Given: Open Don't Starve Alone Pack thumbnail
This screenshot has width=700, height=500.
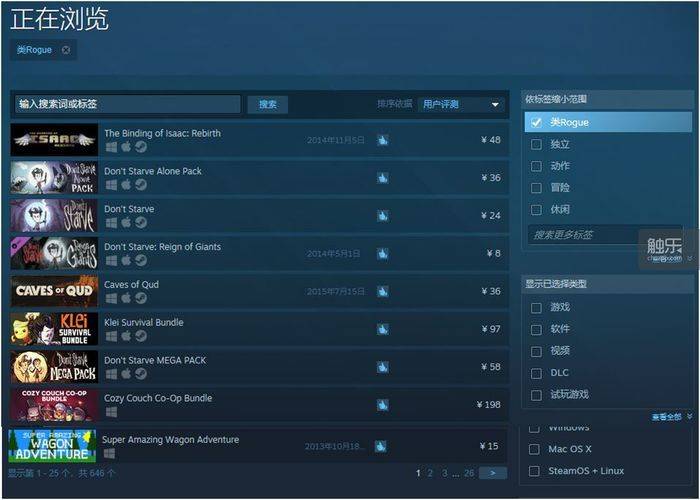Looking at the screenshot, I should coord(54,178).
